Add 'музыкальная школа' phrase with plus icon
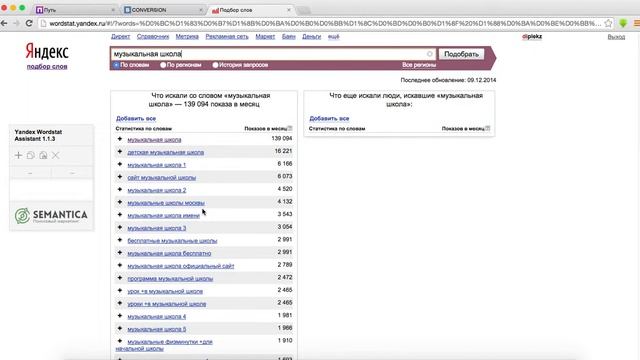Viewport: 640px width, 360px height. [120, 139]
